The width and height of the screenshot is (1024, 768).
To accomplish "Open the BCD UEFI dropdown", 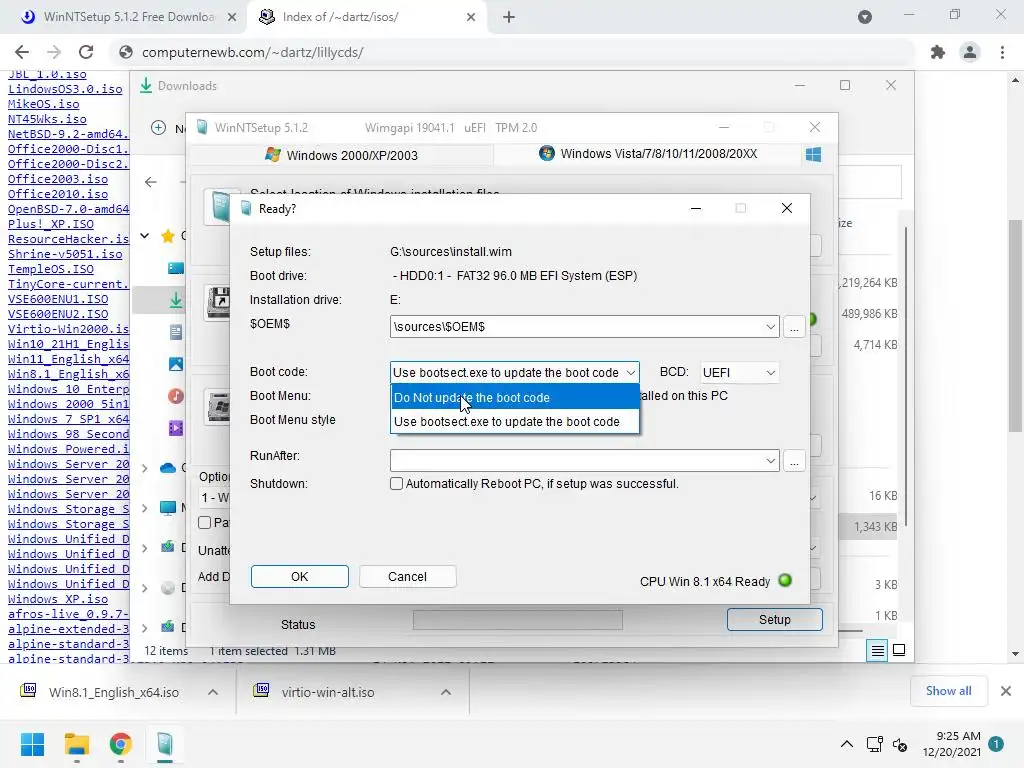I will pos(739,372).
